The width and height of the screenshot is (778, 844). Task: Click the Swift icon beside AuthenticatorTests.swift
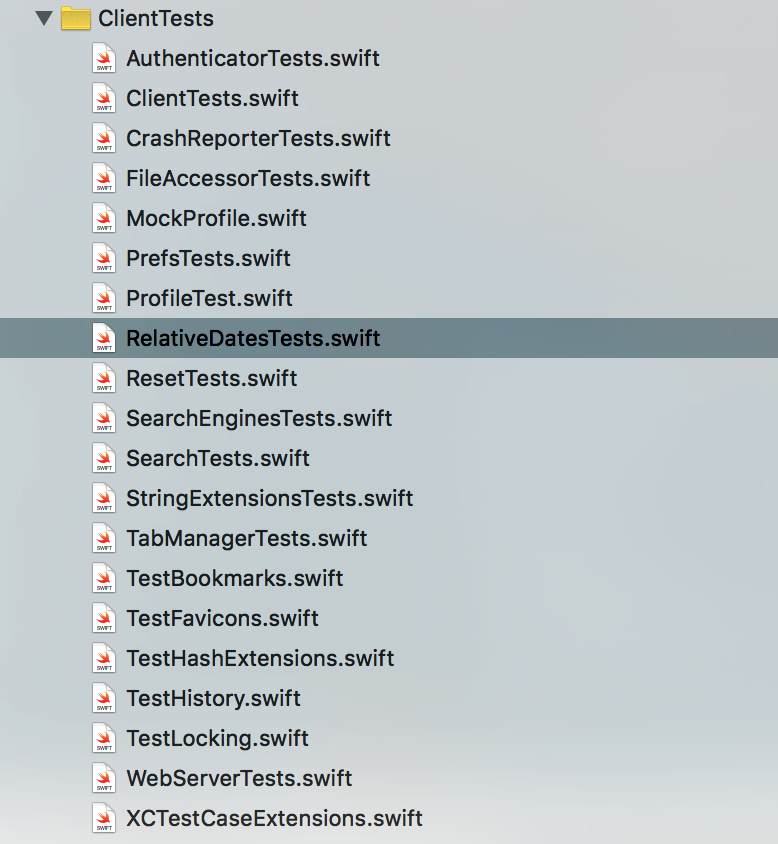(x=104, y=58)
